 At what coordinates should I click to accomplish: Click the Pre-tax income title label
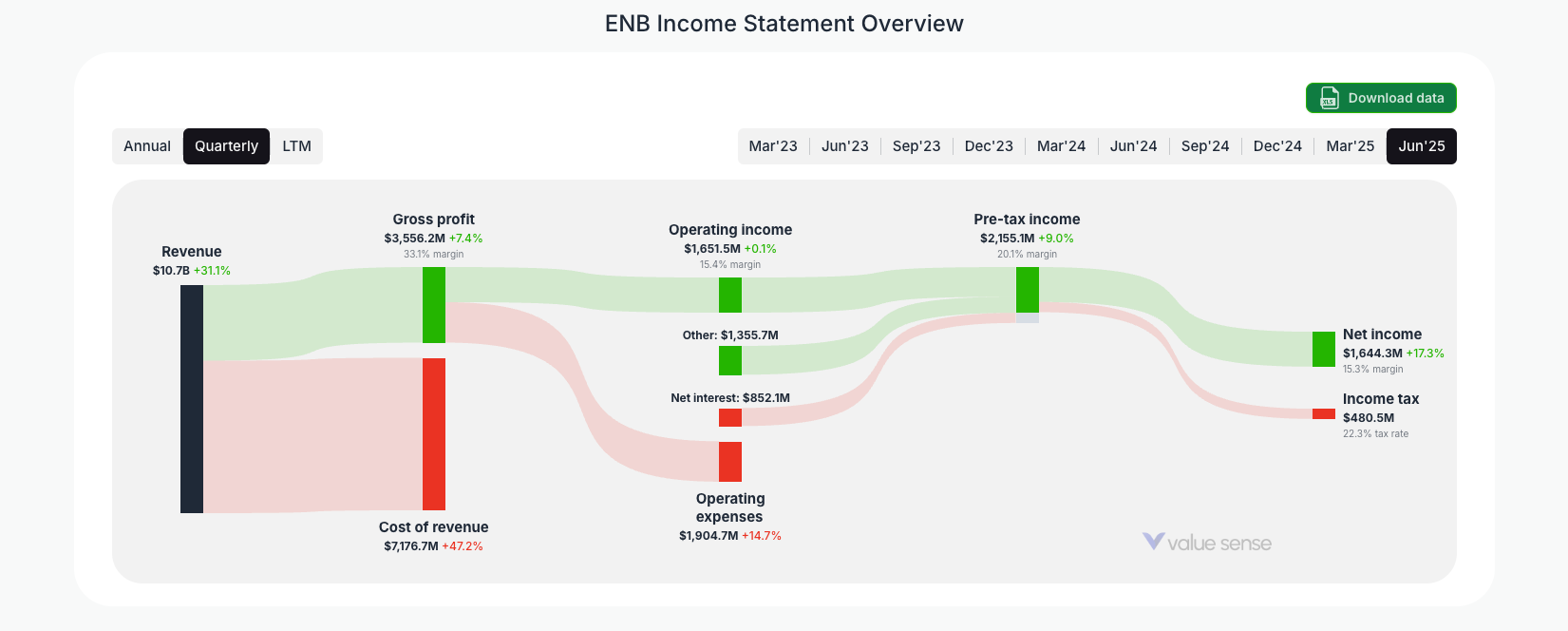(x=1027, y=220)
